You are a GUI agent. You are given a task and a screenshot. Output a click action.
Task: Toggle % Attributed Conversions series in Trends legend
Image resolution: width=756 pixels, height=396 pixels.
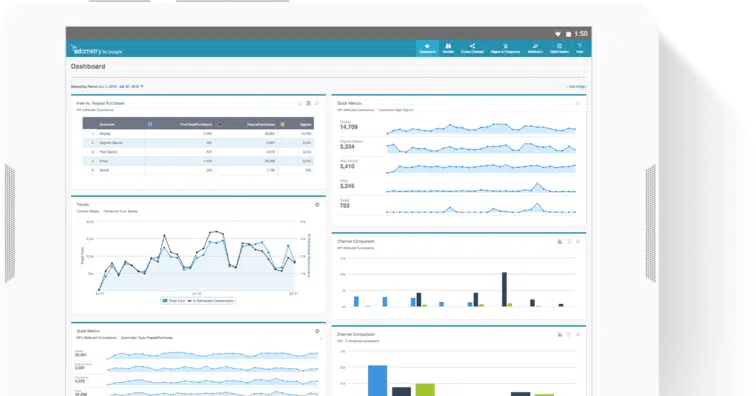[211, 300]
